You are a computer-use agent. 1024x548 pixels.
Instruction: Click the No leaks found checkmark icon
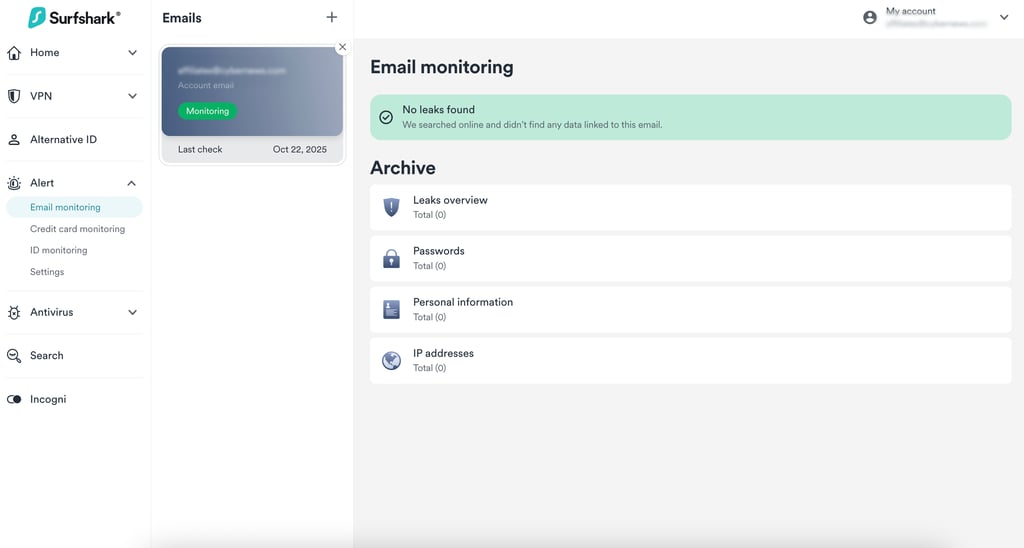coord(386,118)
